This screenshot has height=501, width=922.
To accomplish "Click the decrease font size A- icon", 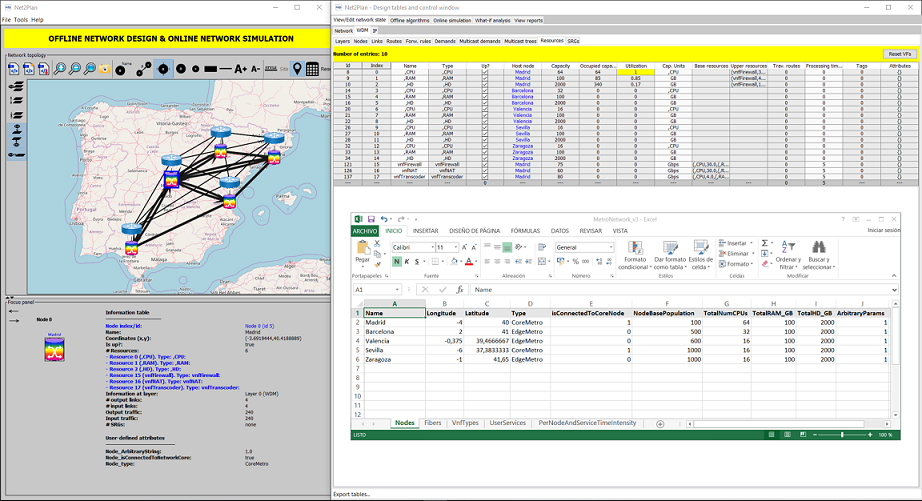I will tap(255, 69).
